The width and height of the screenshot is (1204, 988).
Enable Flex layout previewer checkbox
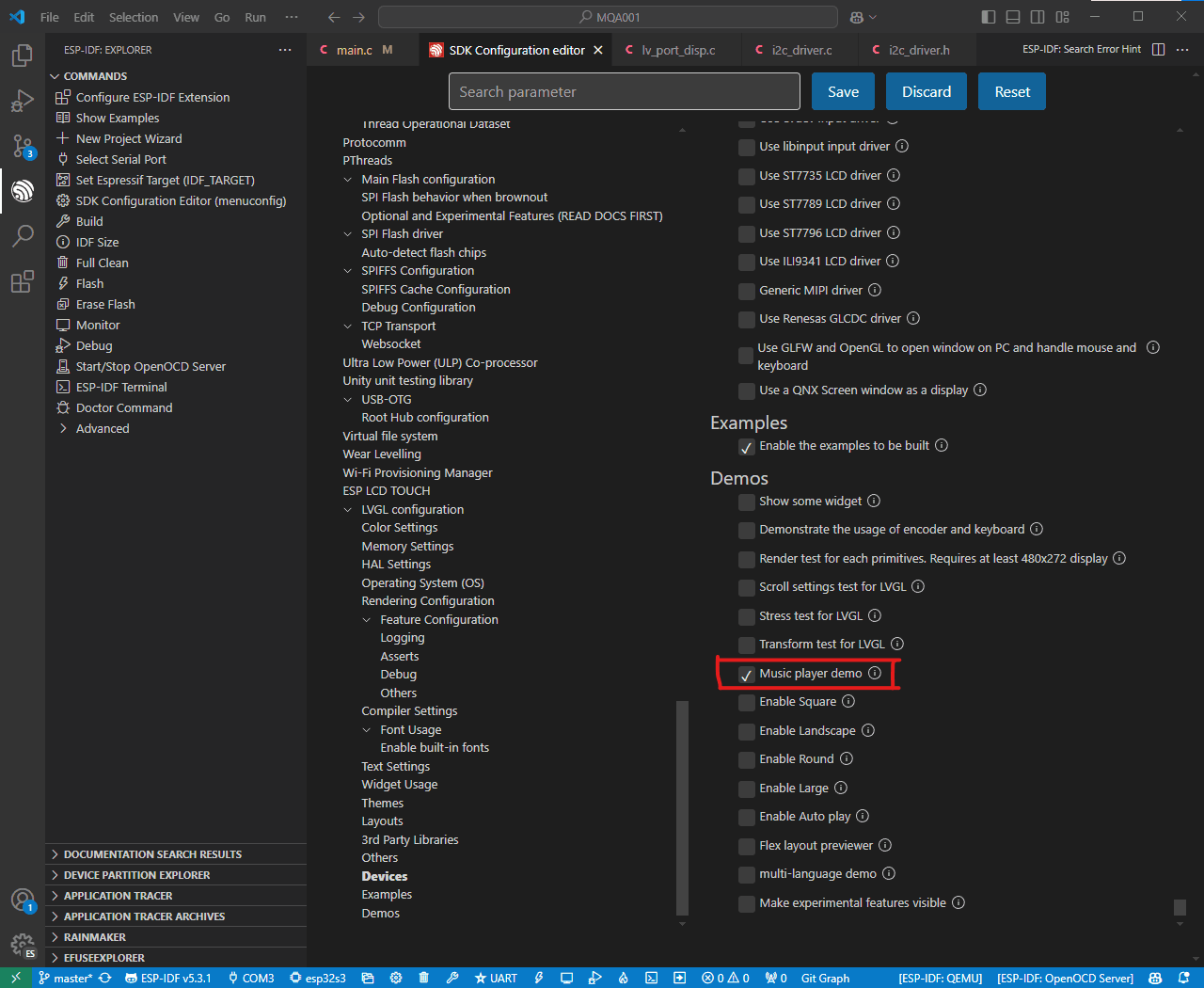(747, 846)
